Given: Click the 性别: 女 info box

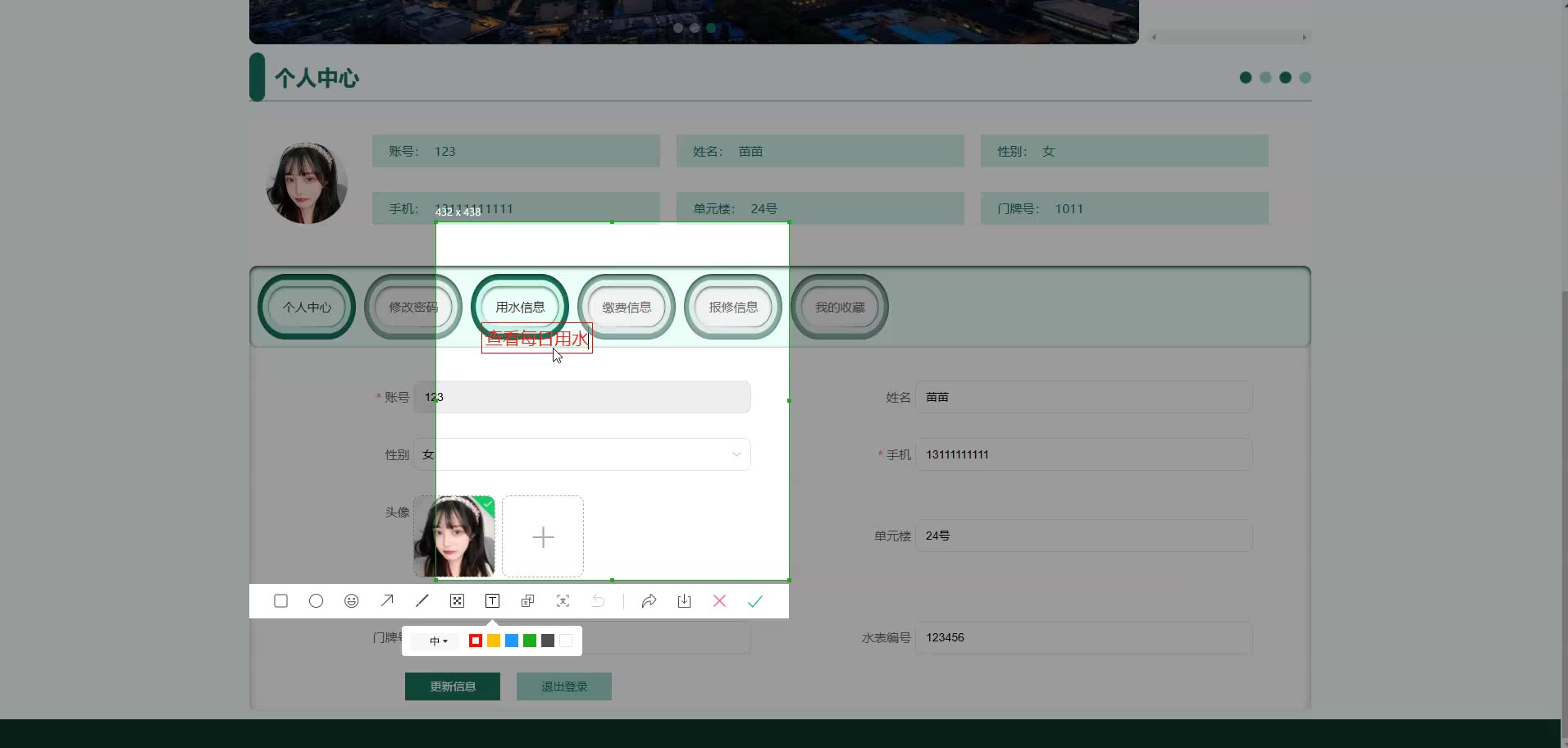Looking at the screenshot, I should point(1124,151).
